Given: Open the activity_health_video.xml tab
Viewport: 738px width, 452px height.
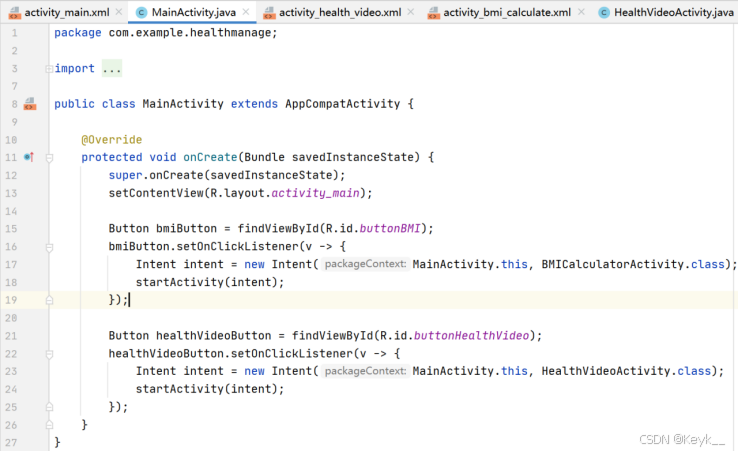Looking at the screenshot, I should [x=339, y=12].
